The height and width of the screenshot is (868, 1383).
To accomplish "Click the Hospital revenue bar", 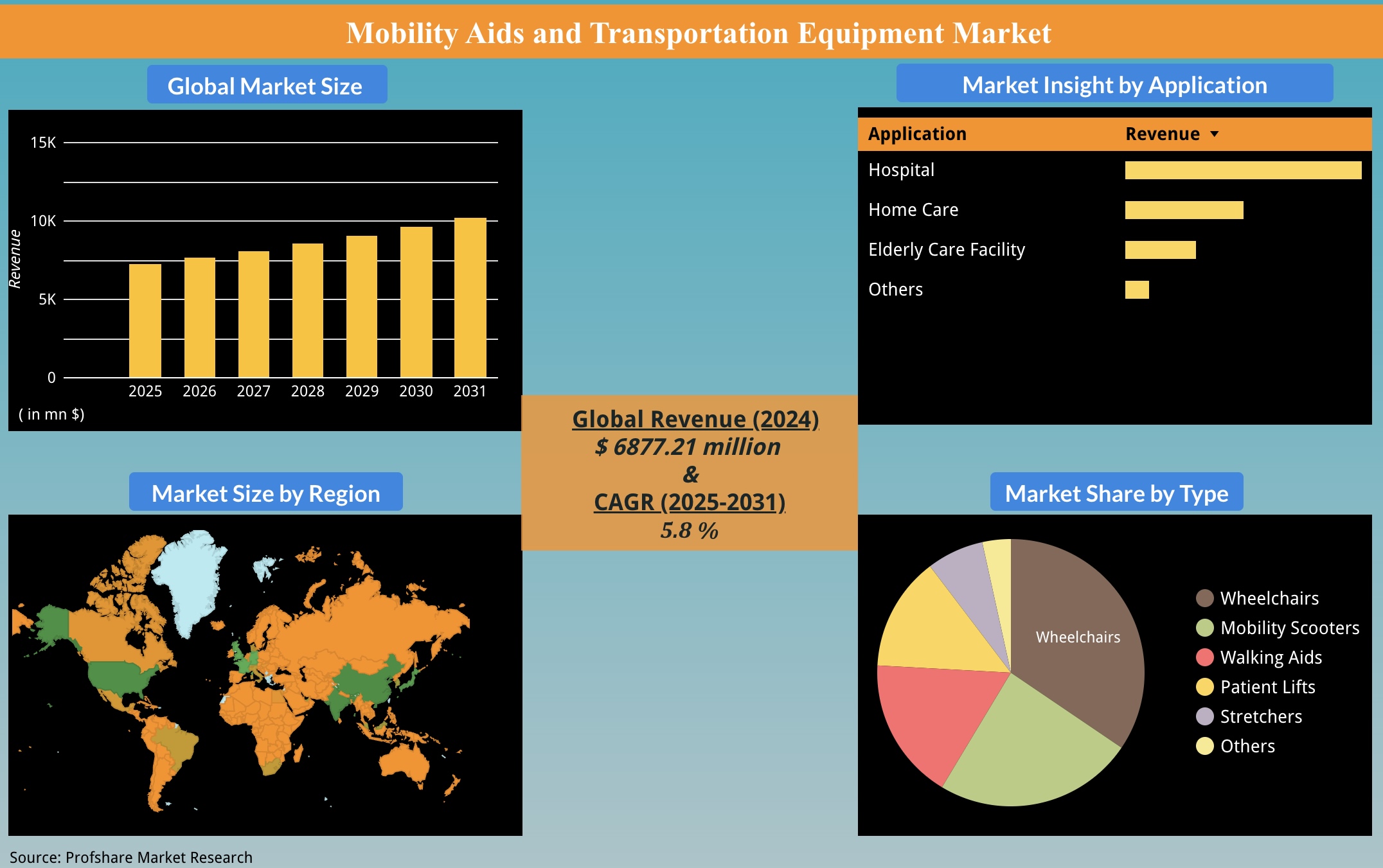I will [1243, 170].
